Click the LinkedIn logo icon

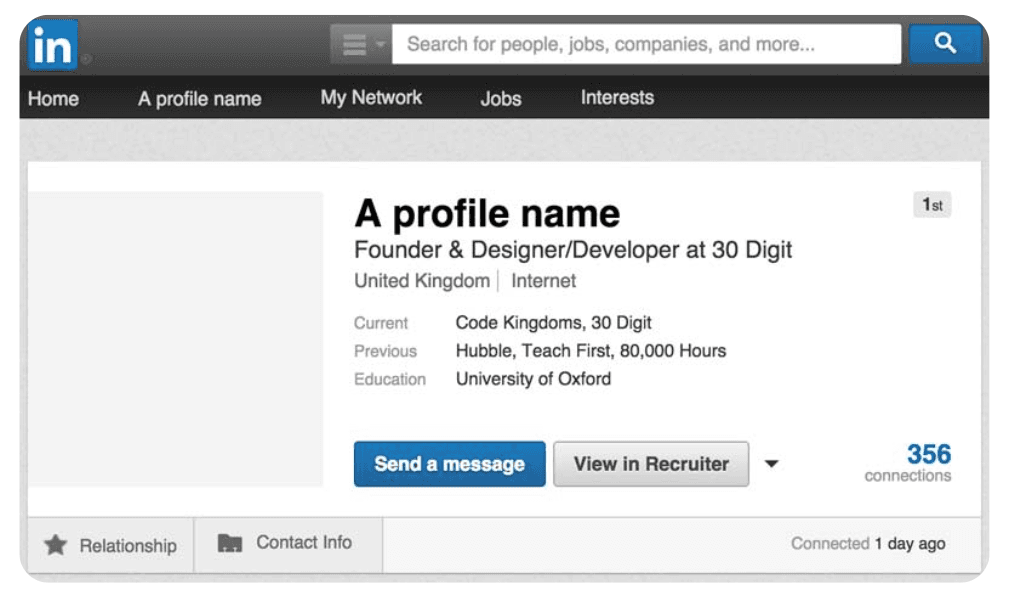click(x=52, y=44)
